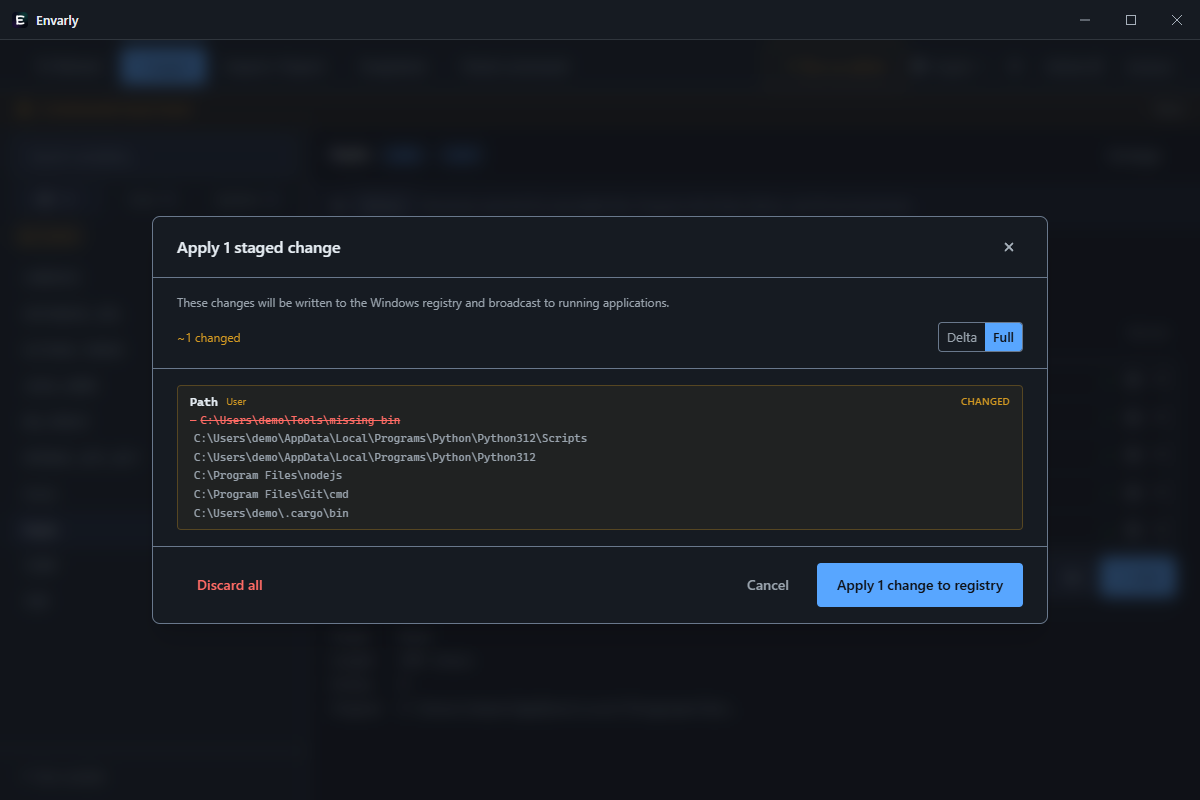The height and width of the screenshot is (800, 1200).
Task: Cancel the apply dialog
Action: point(768,585)
